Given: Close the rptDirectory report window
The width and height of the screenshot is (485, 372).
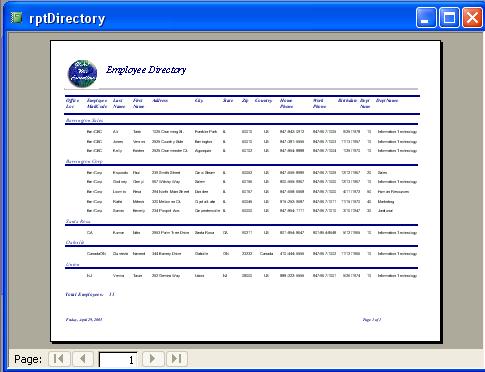Looking at the screenshot, I should [472, 17].
